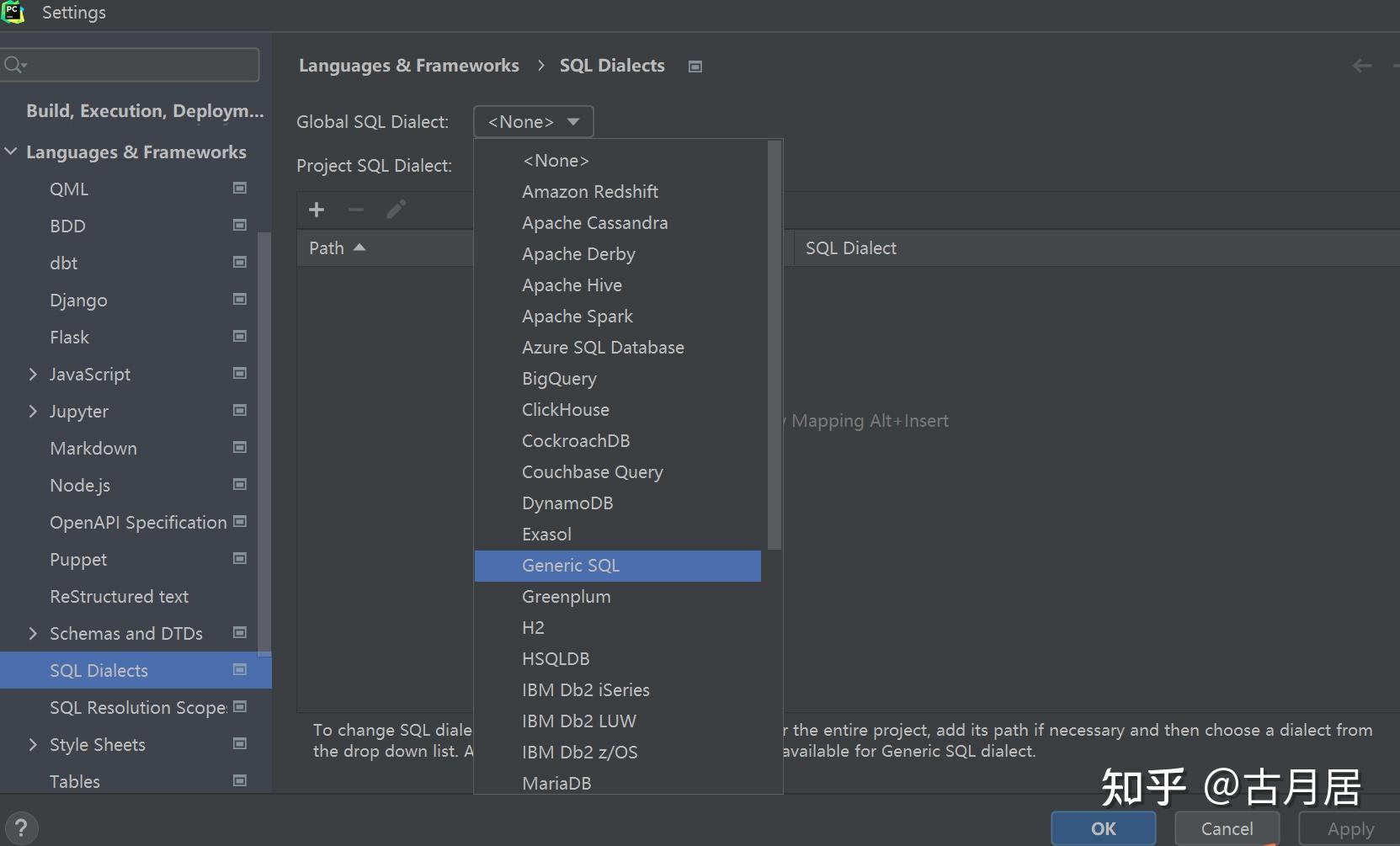Click project-level icon next to Django
Screen dimensions: 1400x846
tap(240, 300)
